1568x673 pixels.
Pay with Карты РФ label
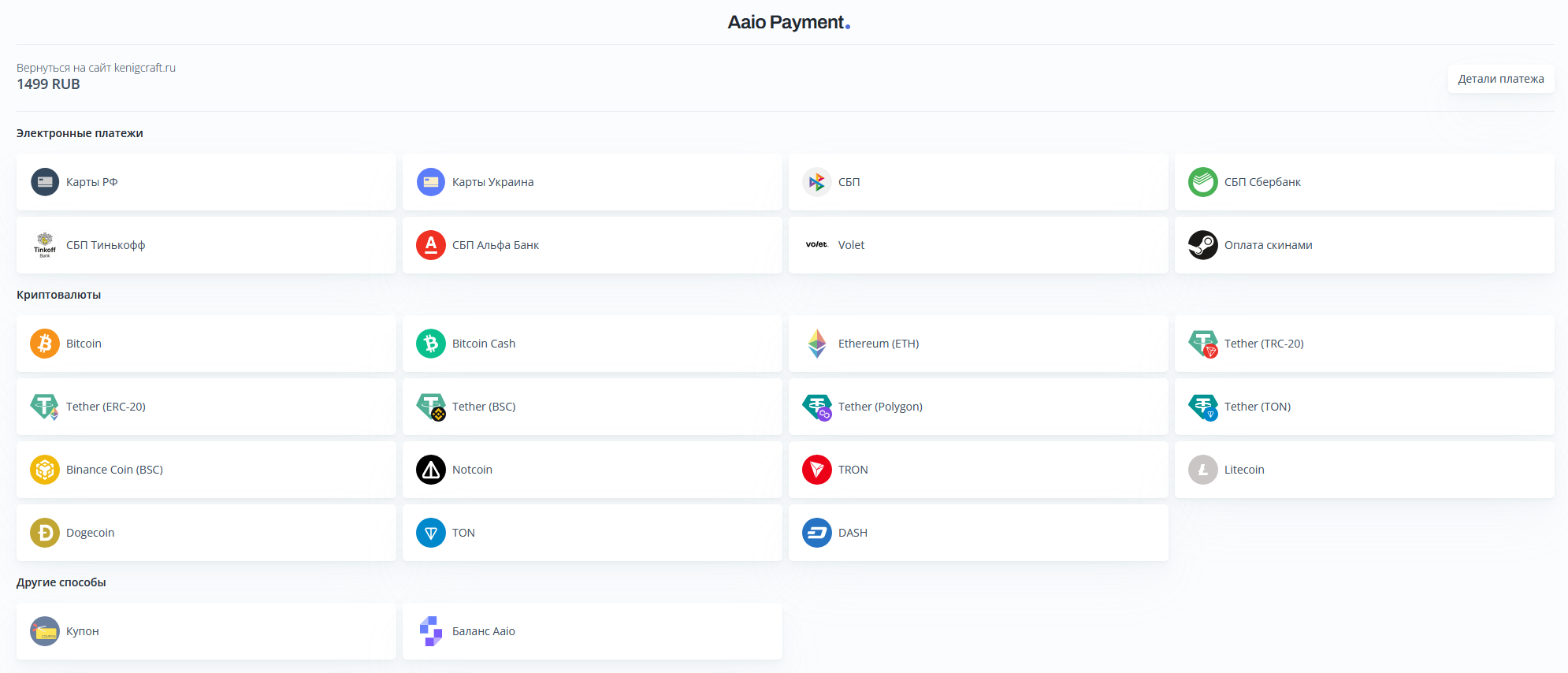(92, 182)
